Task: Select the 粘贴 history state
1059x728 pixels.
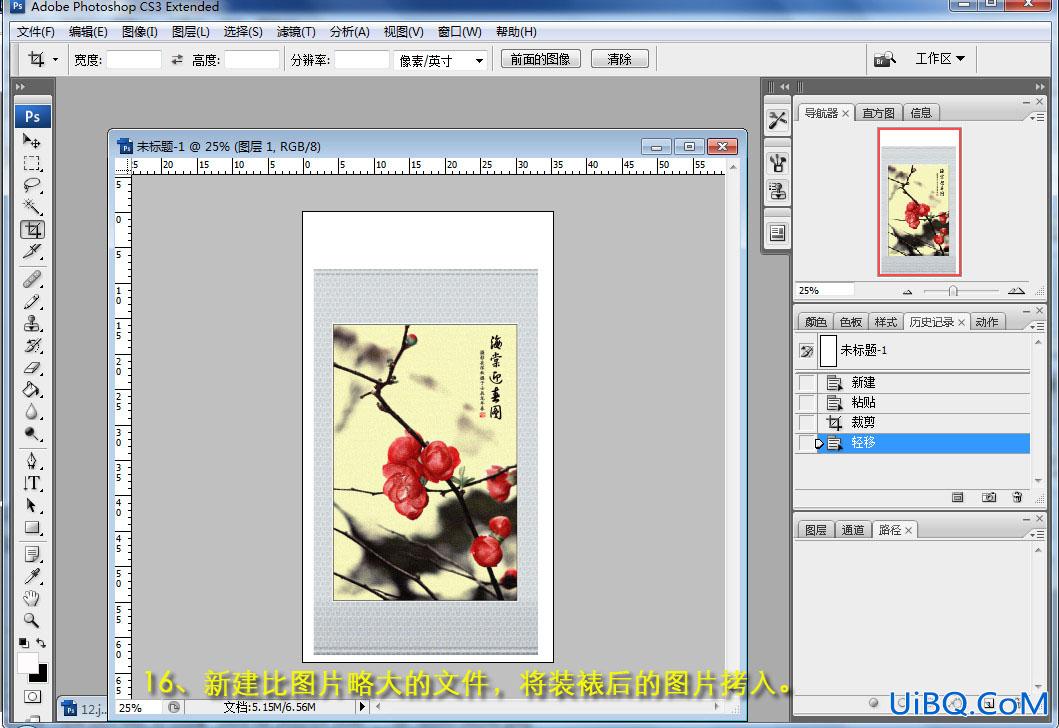Action: 924,402
